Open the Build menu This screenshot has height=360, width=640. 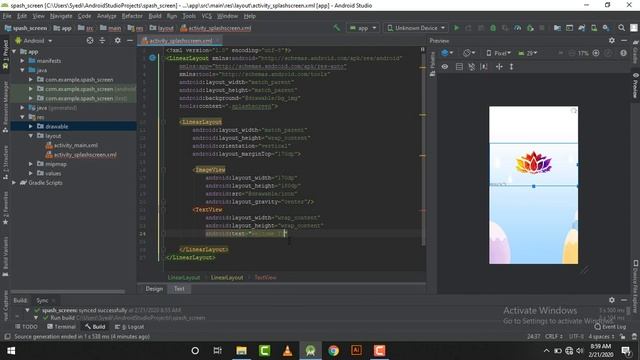155,16
